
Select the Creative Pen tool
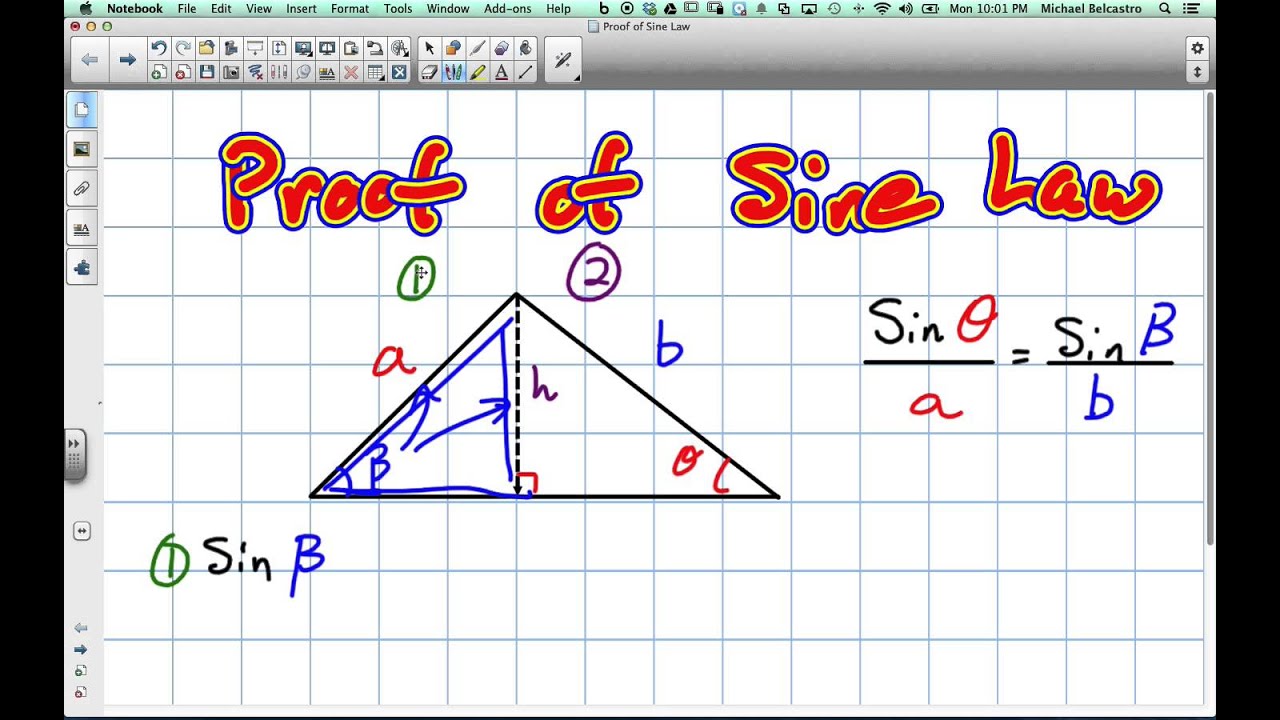pyautogui.click(x=477, y=48)
